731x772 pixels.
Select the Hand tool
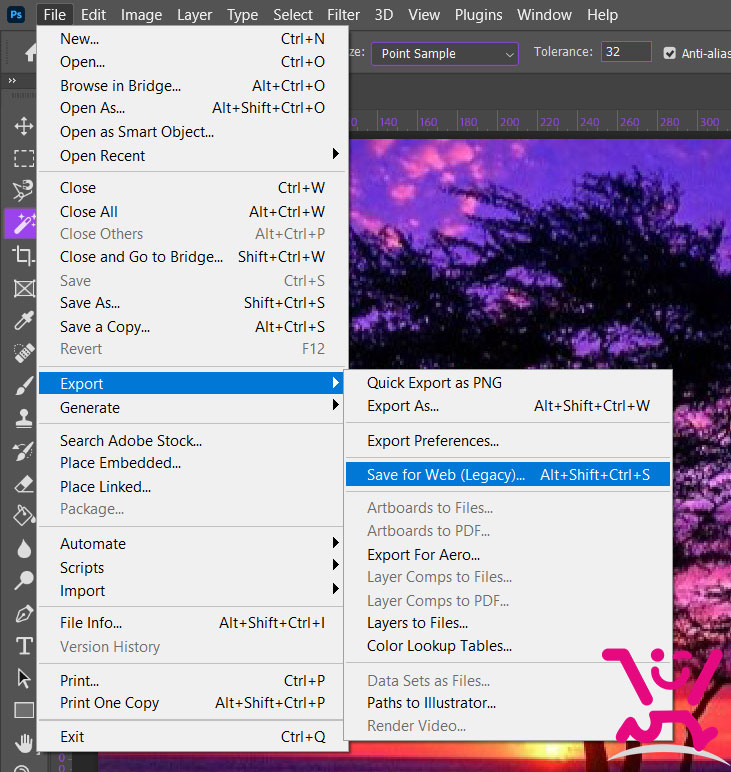[x=23, y=742]
